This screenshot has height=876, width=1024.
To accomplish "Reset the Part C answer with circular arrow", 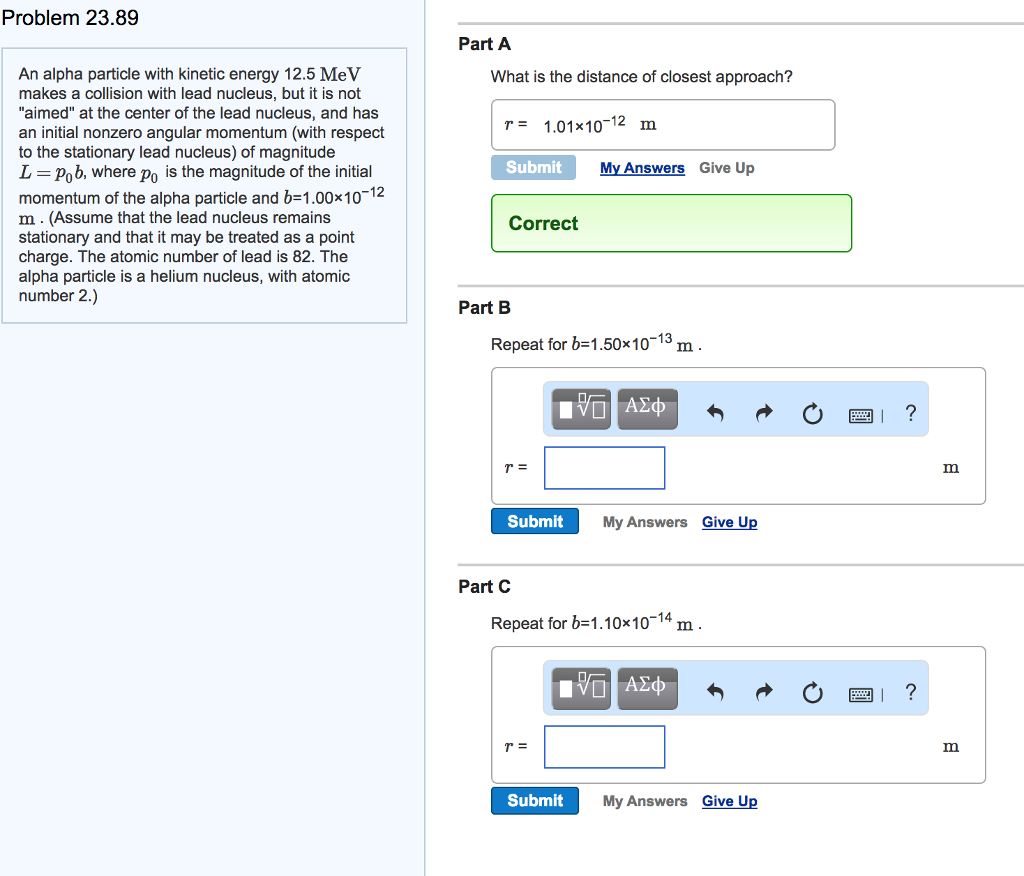I will coord(812,692).
